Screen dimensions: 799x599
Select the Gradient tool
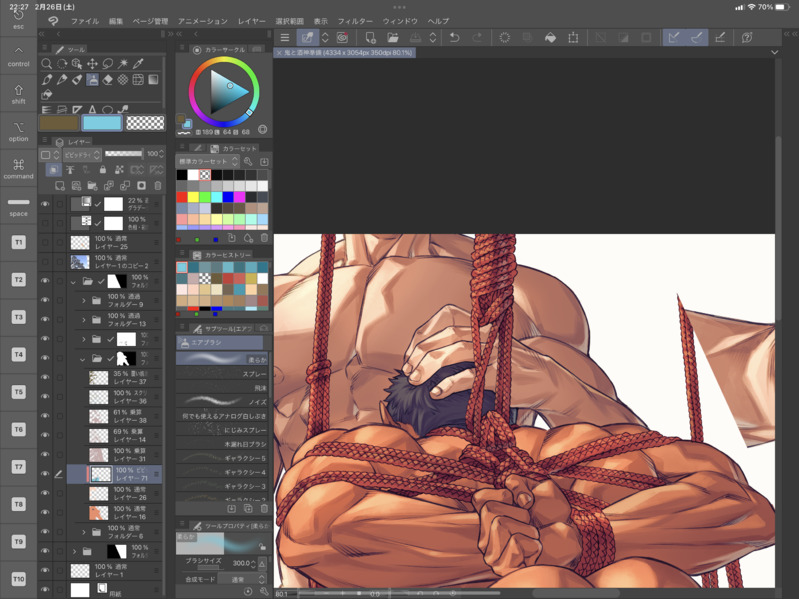click(x=153, y=79)
